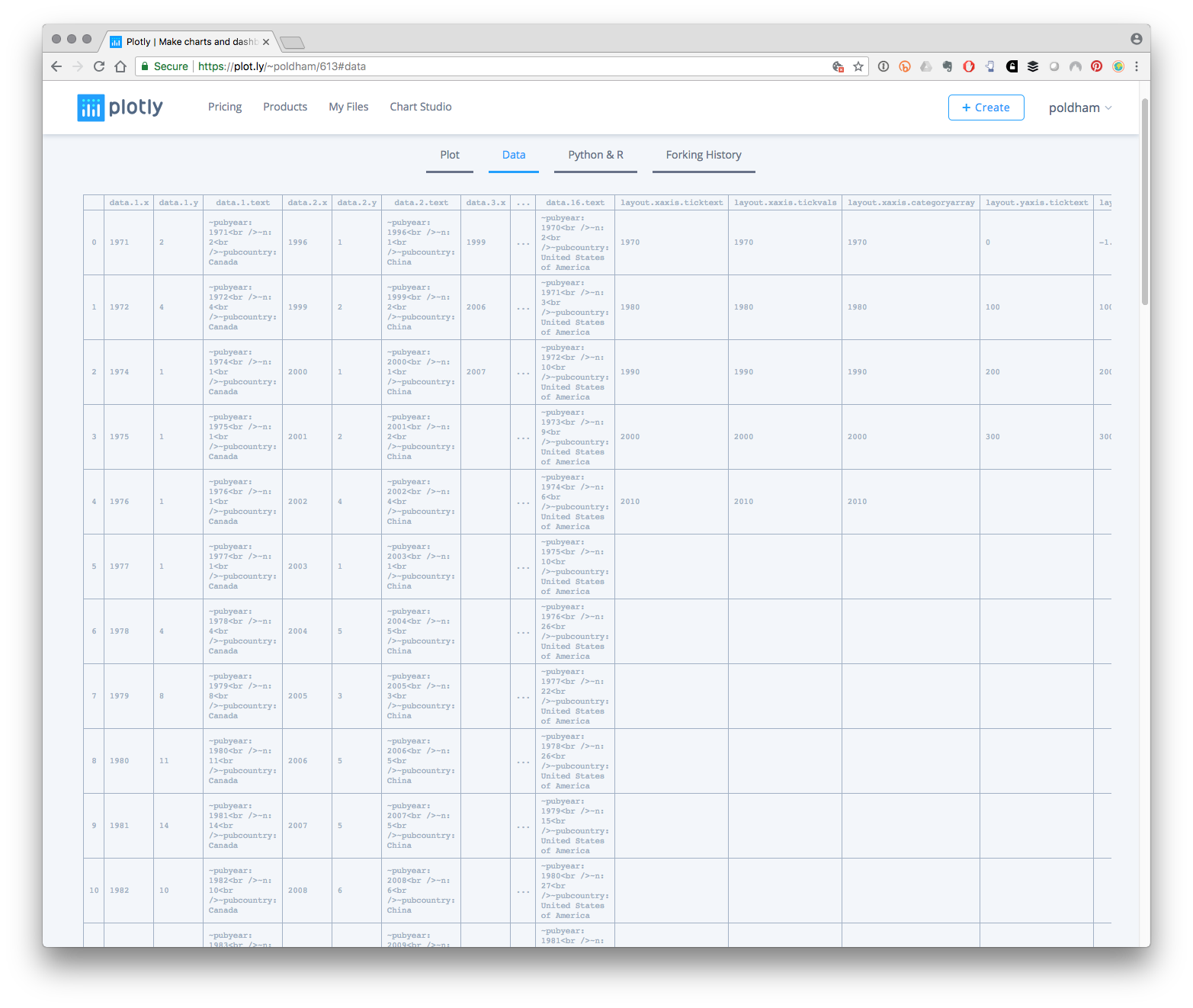This screenshot has width=1193, height=1008.
Task: Open the Products menu
Action: point(285,107)
